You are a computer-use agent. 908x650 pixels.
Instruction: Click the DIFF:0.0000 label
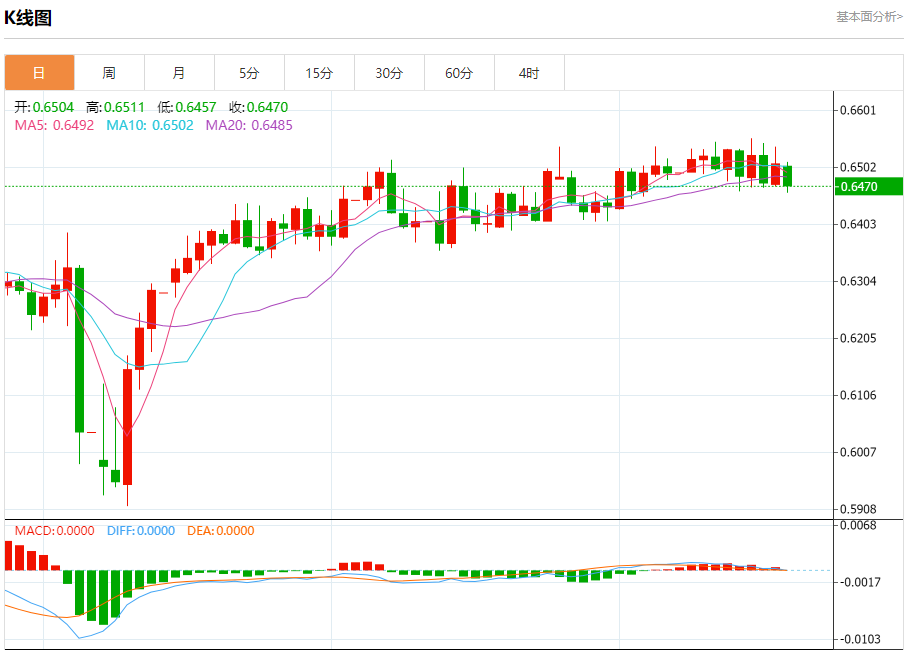(141, 531)
